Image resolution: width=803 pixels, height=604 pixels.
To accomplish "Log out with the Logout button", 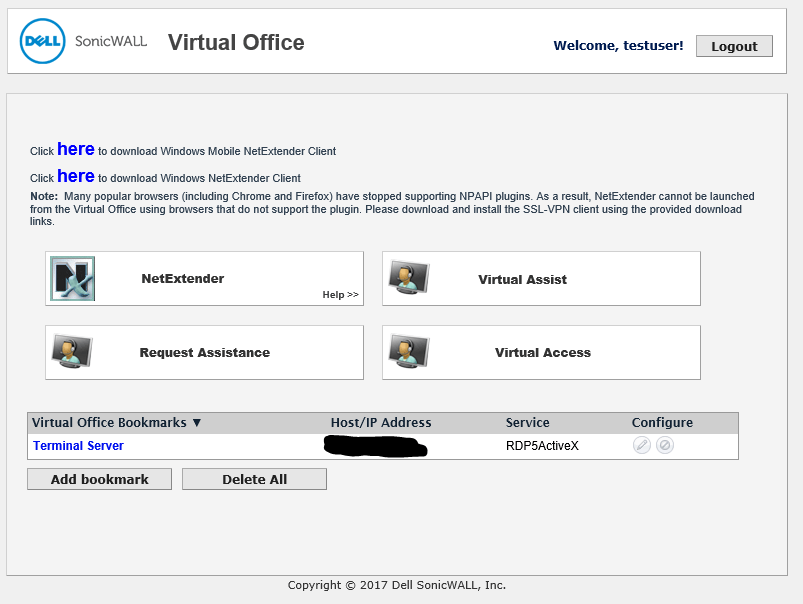I will (x=734, y=46).
